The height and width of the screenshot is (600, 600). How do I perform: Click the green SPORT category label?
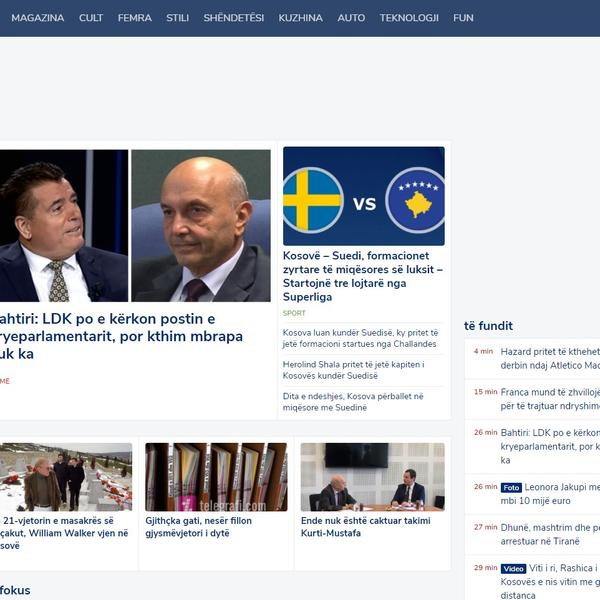294,313
